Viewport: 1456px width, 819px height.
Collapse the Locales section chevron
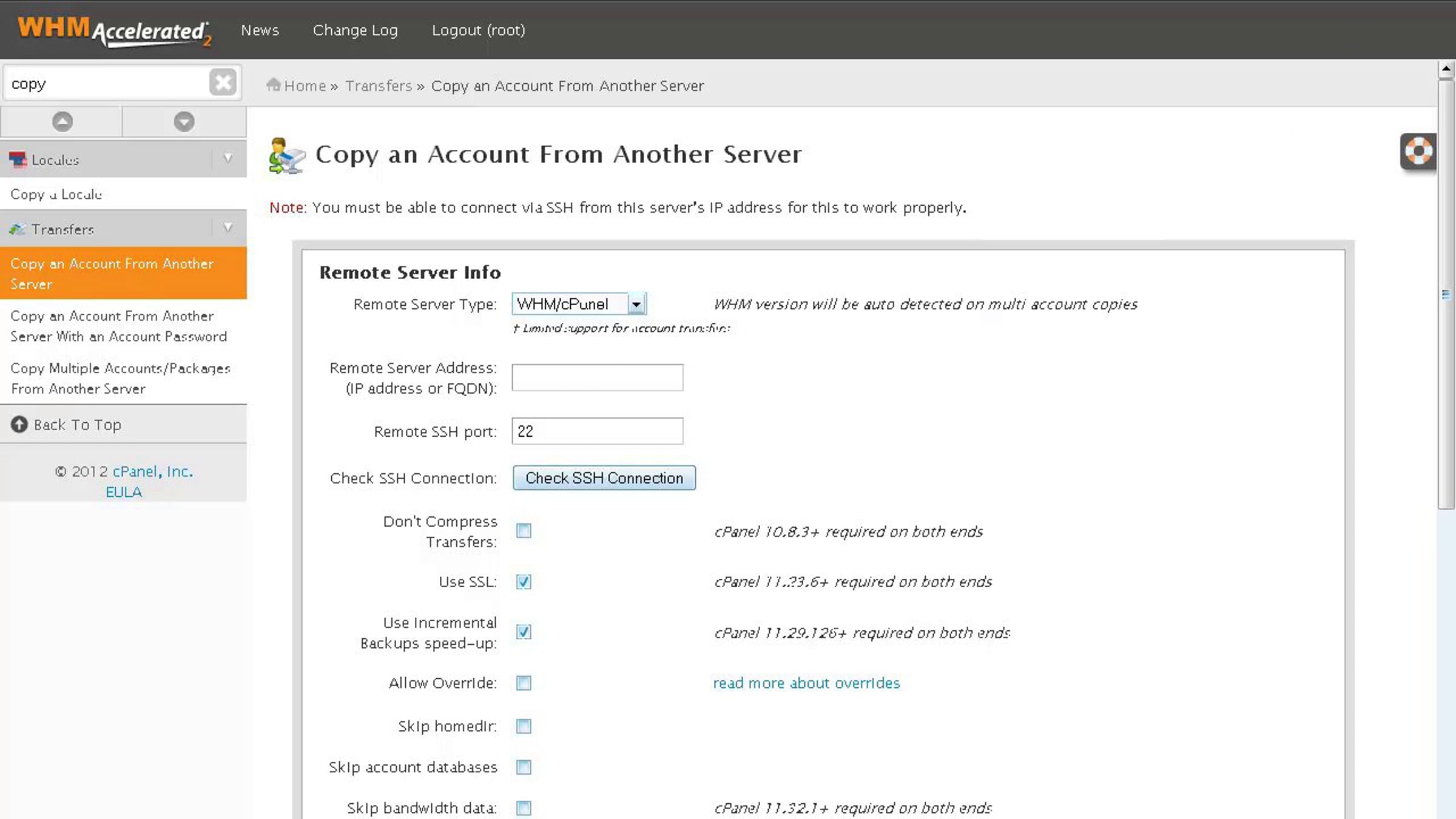(x=228, y=158)
